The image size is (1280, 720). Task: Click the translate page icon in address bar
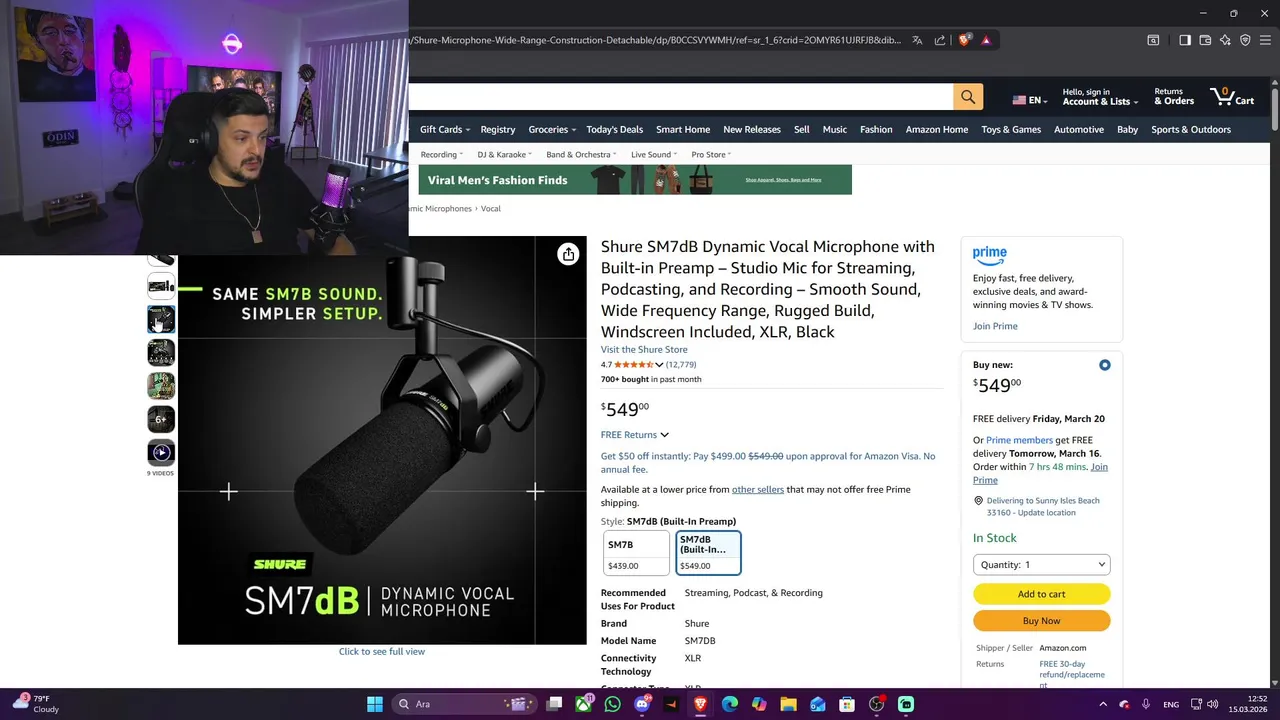917,40
